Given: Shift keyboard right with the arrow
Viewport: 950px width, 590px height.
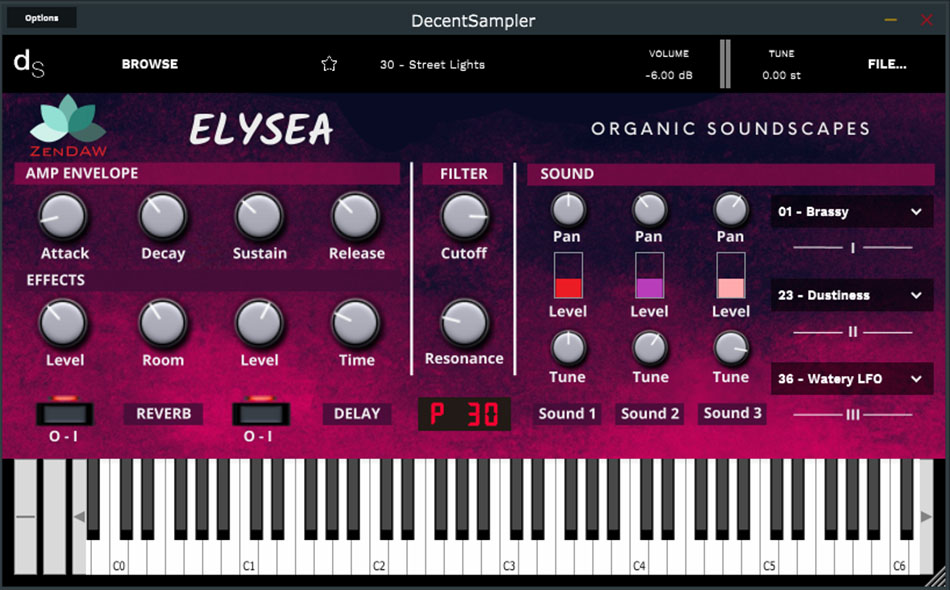Looking at the screenshot, I should point(926,517).
